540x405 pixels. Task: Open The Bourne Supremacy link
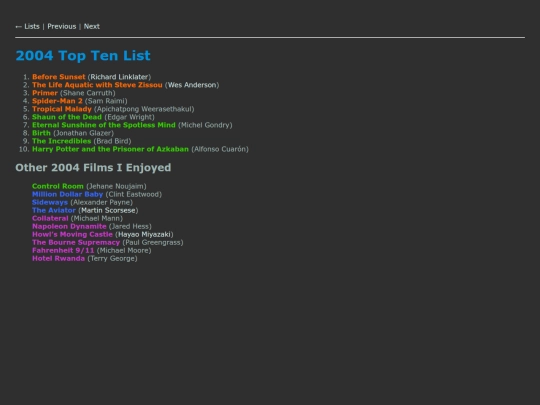(76, 242)
